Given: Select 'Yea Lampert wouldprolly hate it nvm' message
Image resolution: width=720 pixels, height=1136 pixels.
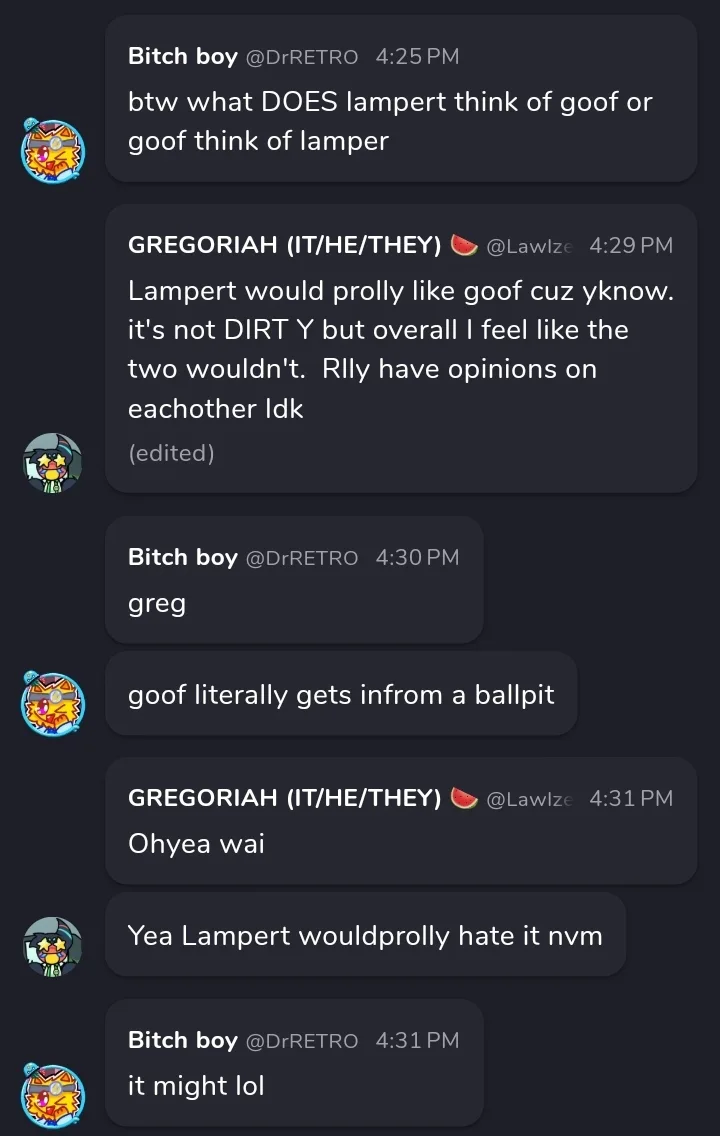Looking at the screenshot, I should [365, 935].
